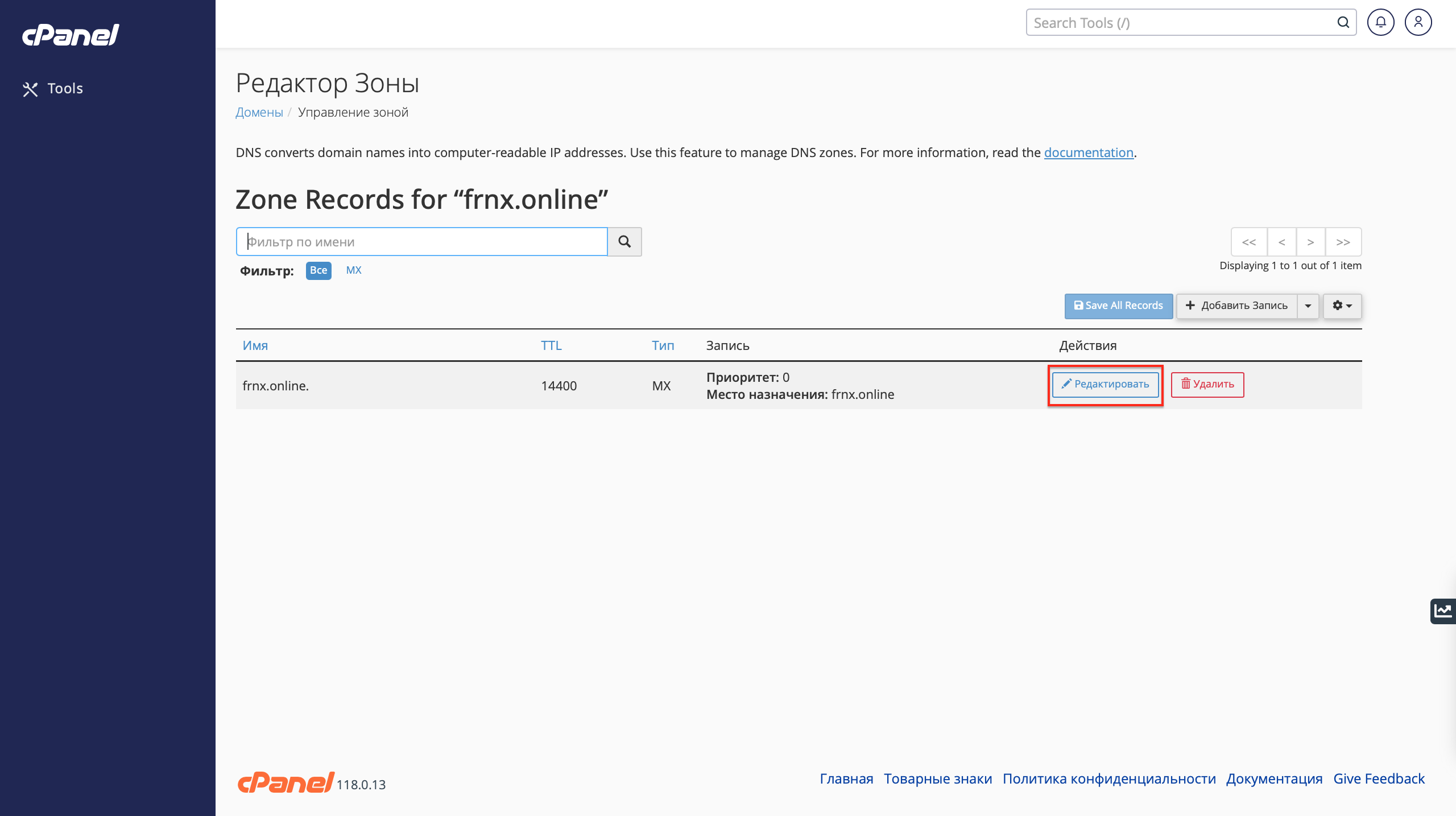This screenshot has width=1456, height=816.
Task: Go to previous page with < button
Action: point(1282,242)
